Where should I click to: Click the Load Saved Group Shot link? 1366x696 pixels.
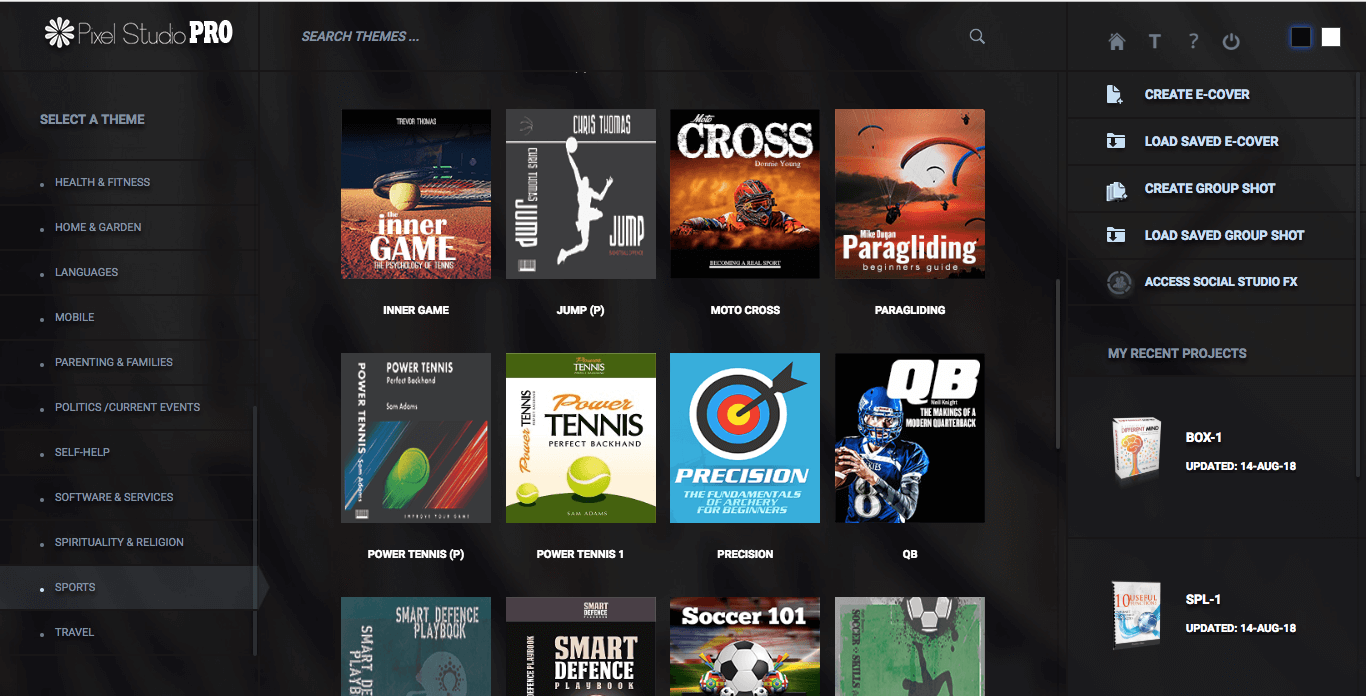pos(1224,235)
